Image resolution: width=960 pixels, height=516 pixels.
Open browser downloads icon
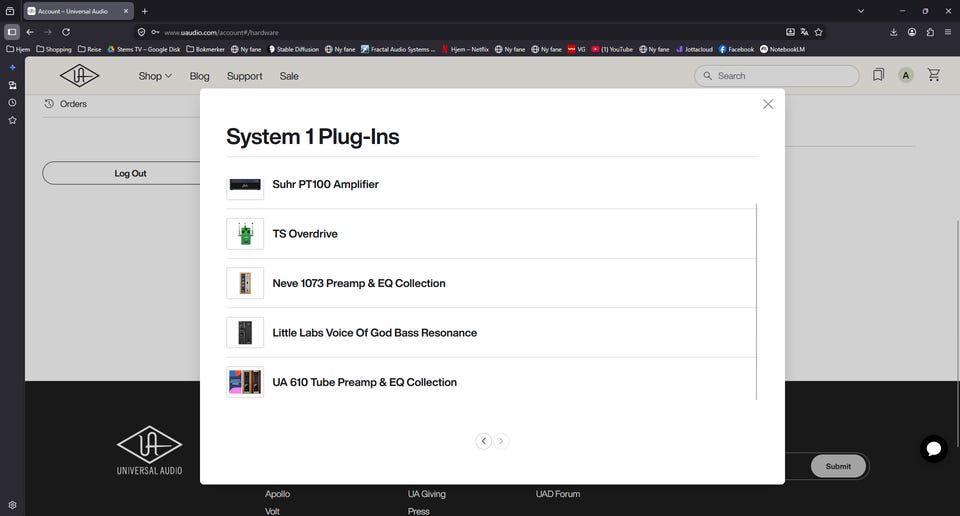click(894, 32)
